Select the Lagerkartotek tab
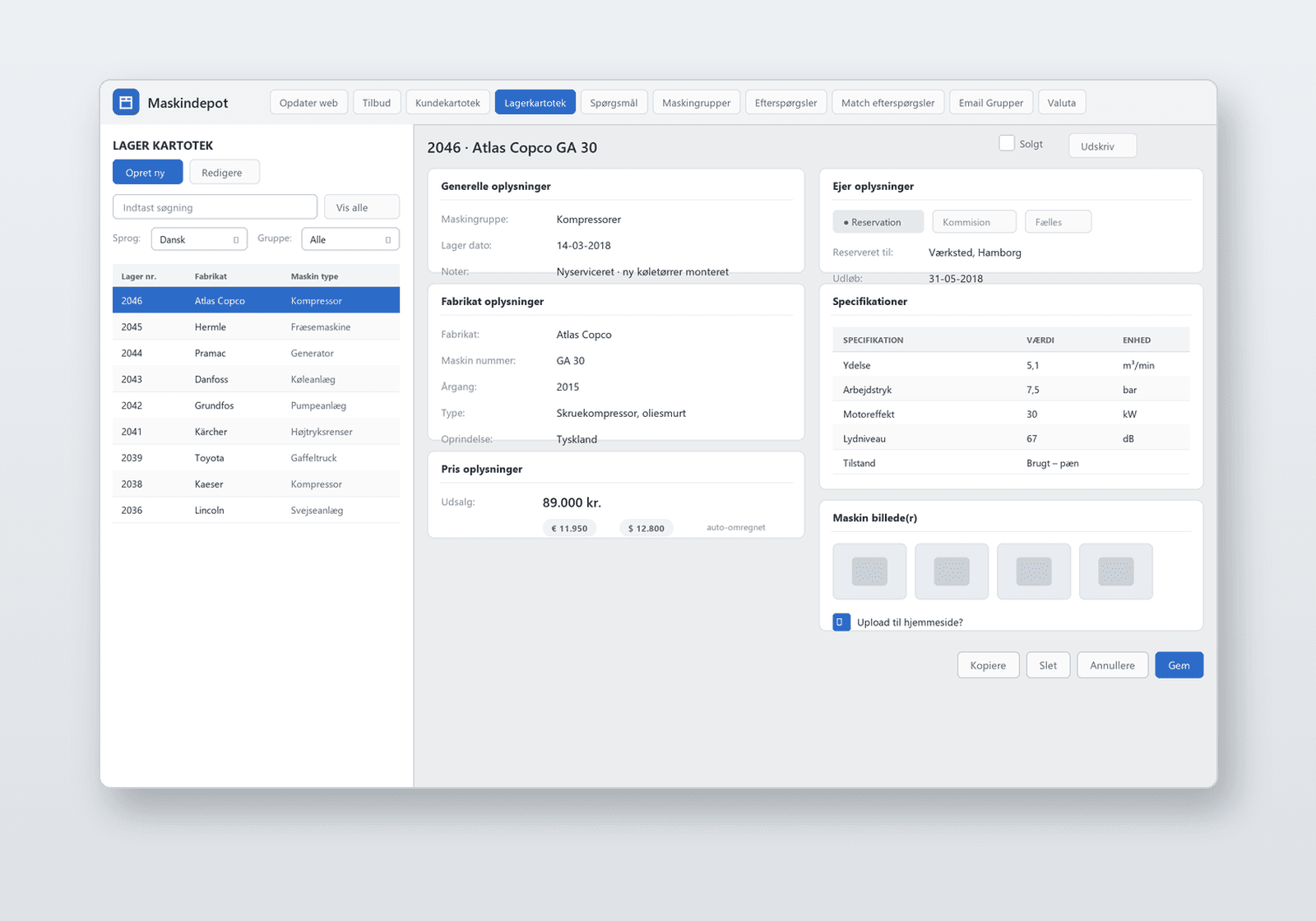Screen dimensions: 1316x921 (x=535, y=103)
